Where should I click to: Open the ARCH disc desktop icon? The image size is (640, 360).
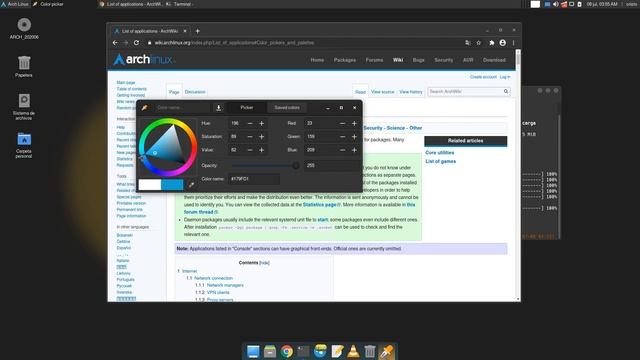pyautogui.click(x=24, y=28)
